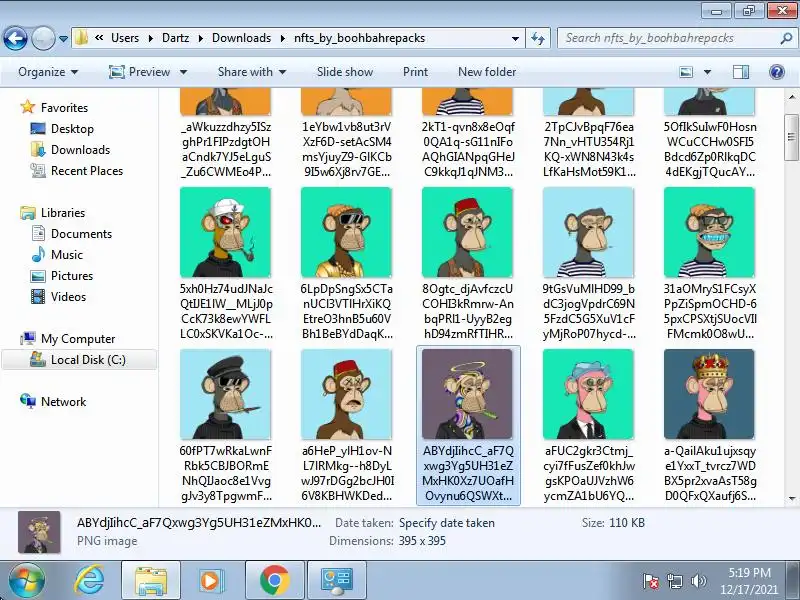Select Downloads in the address breadcrumb
Viewport: 800px width, 600px height.
coord(241,38)
